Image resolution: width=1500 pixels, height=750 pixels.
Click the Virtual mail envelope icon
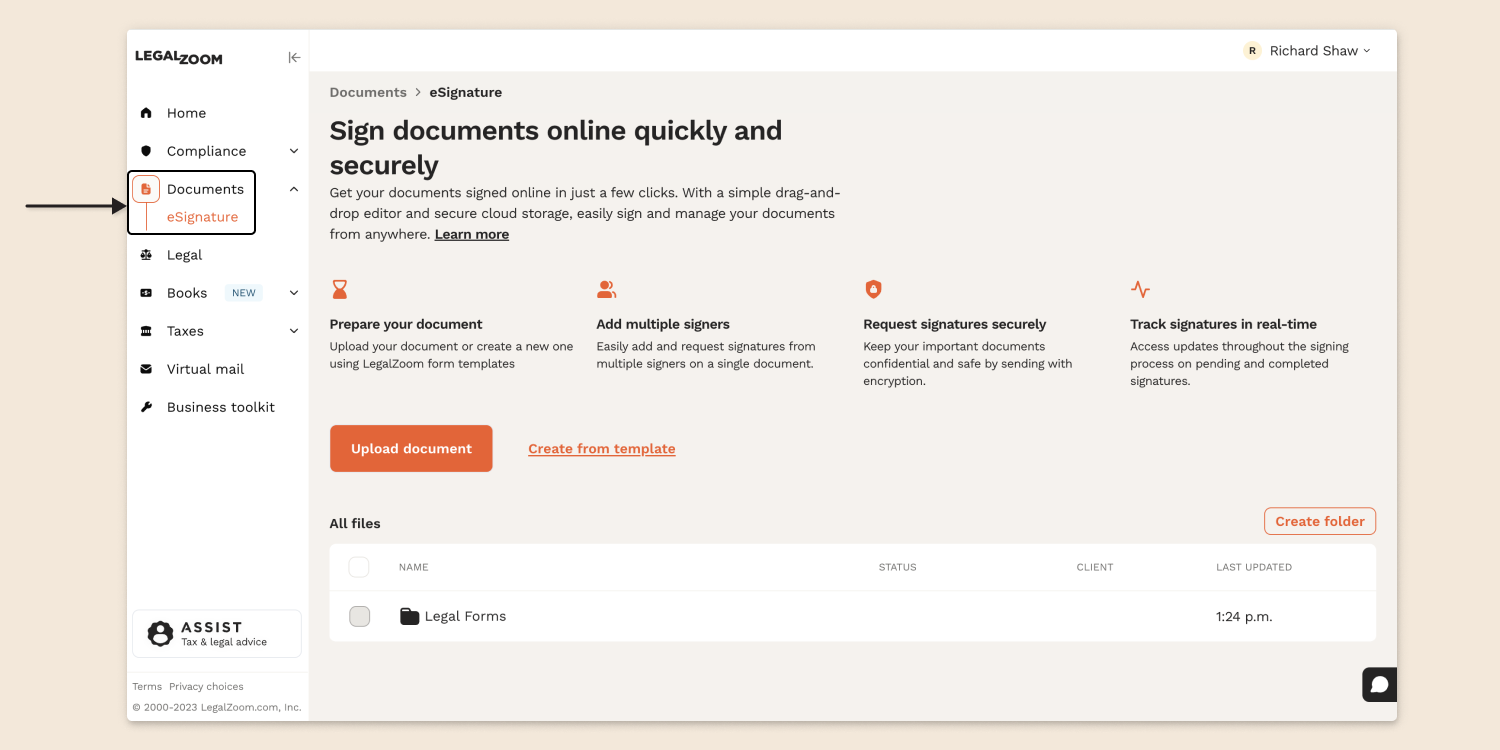(x=146, y=369)
